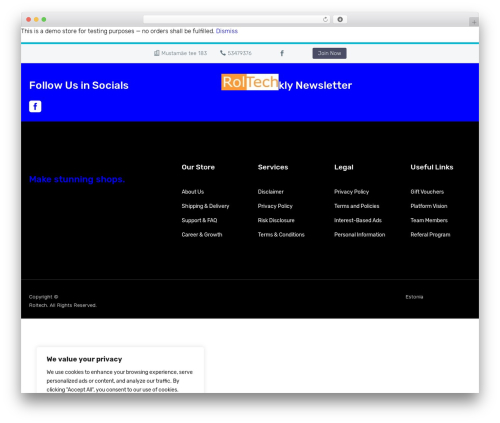Viewport: 500px width, 423px height.
Task: Open the Disclaimer link under Services
Action: (x=271, y=192)
